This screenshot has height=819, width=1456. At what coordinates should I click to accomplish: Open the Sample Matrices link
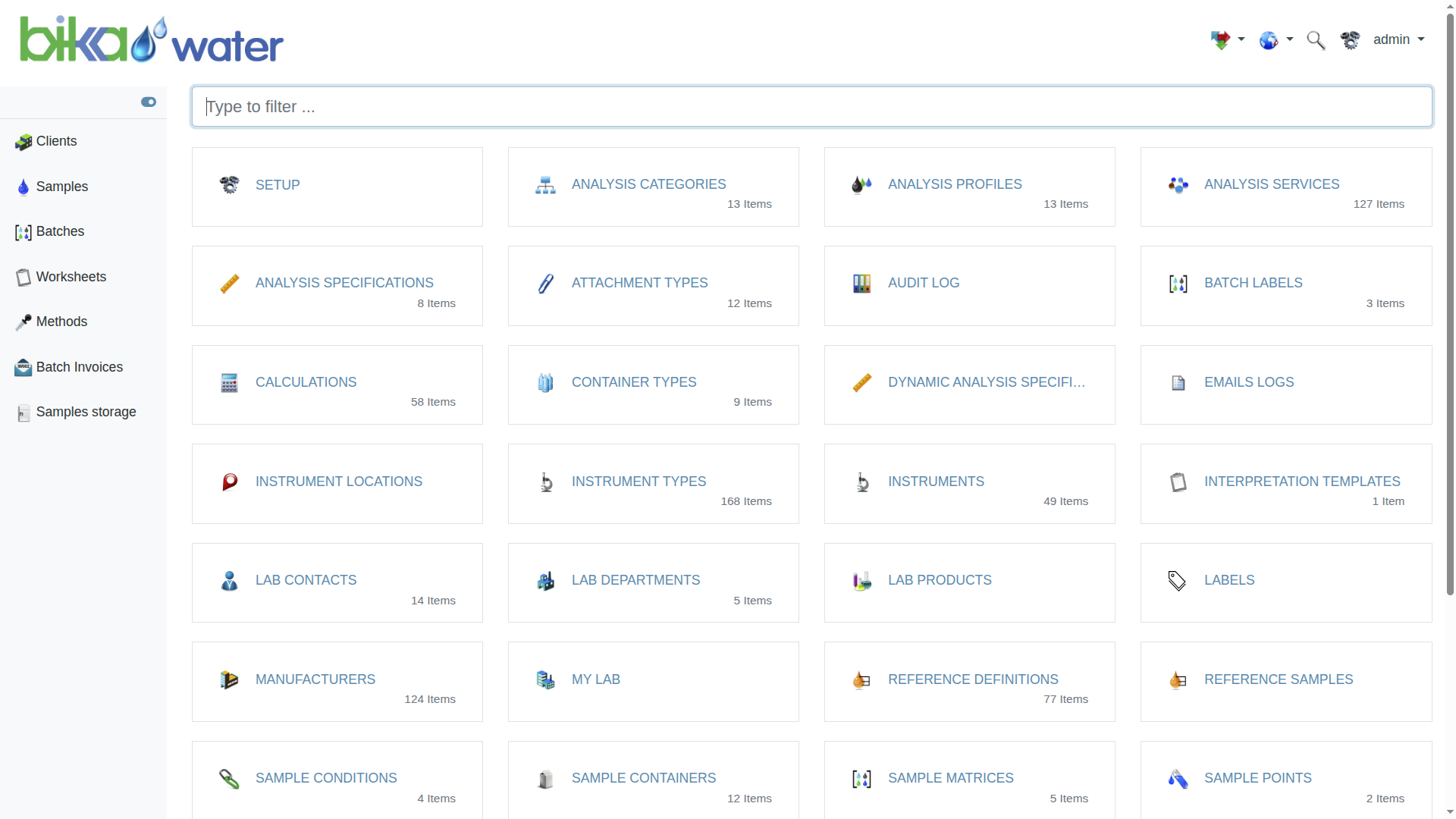[x=950, y=778]
